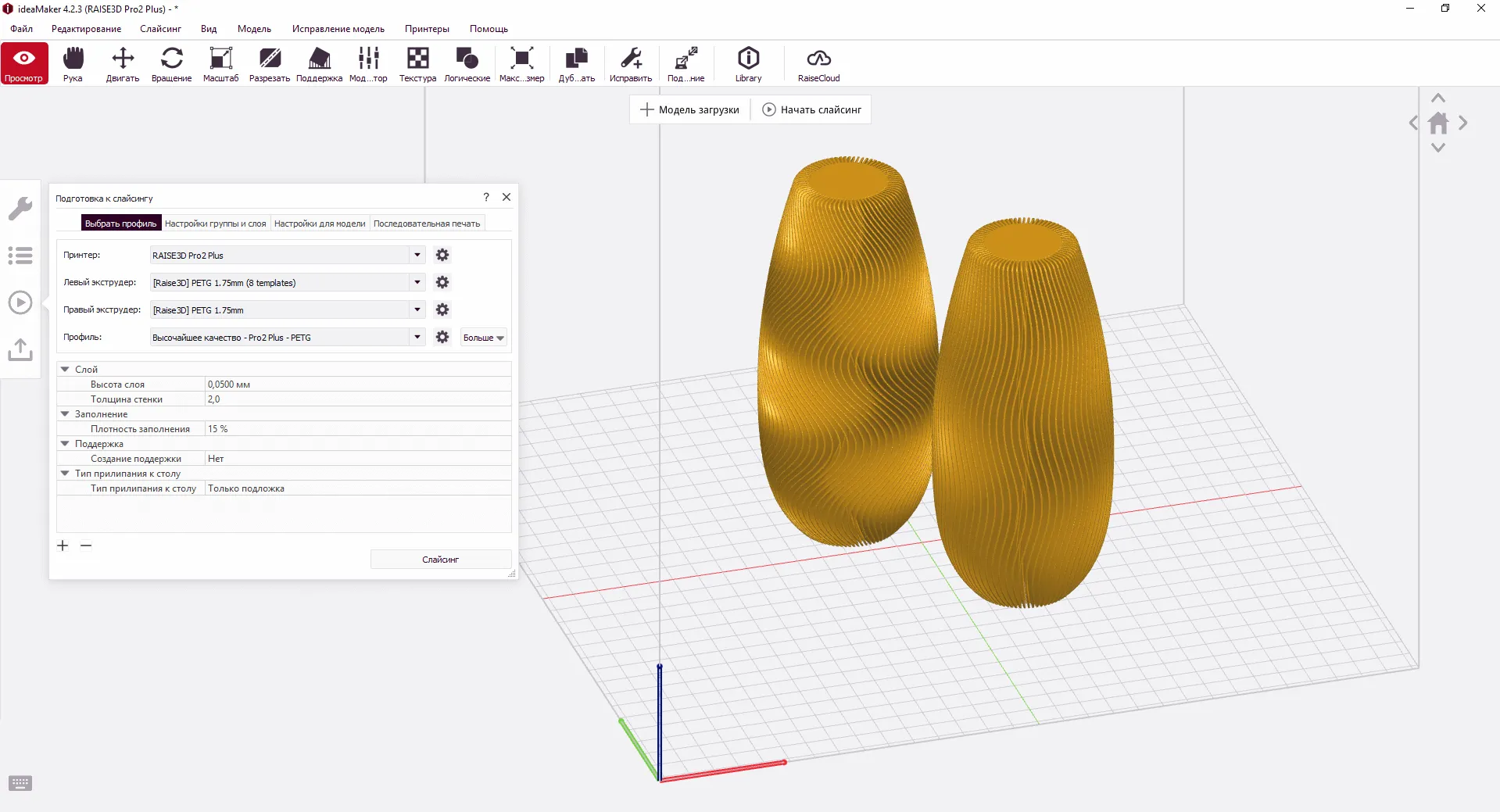Switch to Настройки для модели tab
The image size is (1500, 812).
pyautogui.click(x=320, y=224)
